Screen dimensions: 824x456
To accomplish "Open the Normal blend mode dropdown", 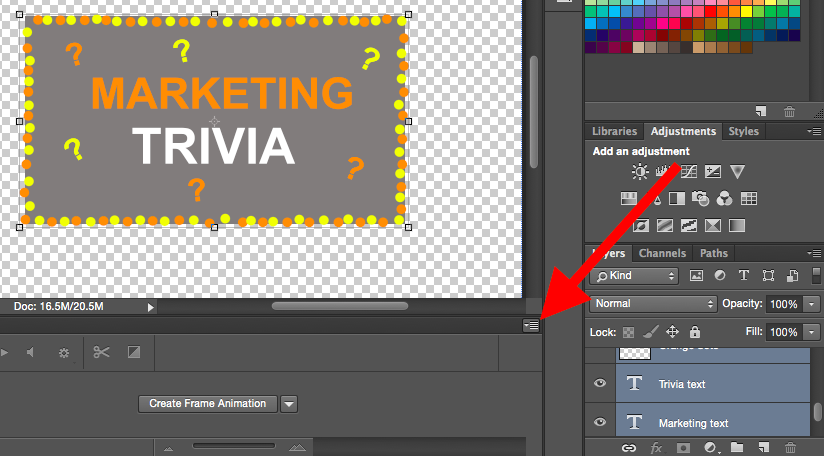I will [653, 304].
